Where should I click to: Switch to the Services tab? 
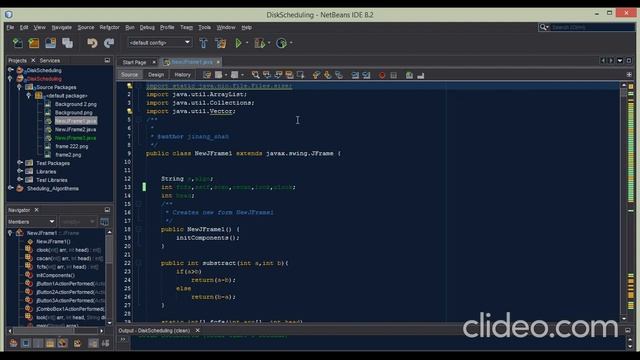tap(50, 60)
